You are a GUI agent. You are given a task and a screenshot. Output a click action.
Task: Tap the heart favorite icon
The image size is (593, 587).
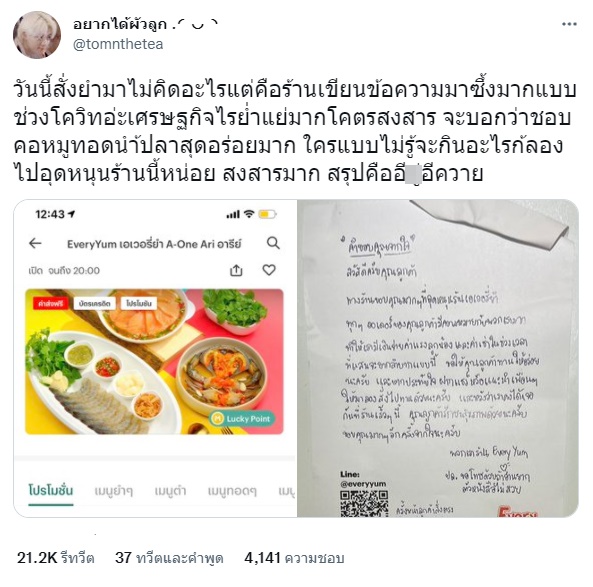pos(269,270)
